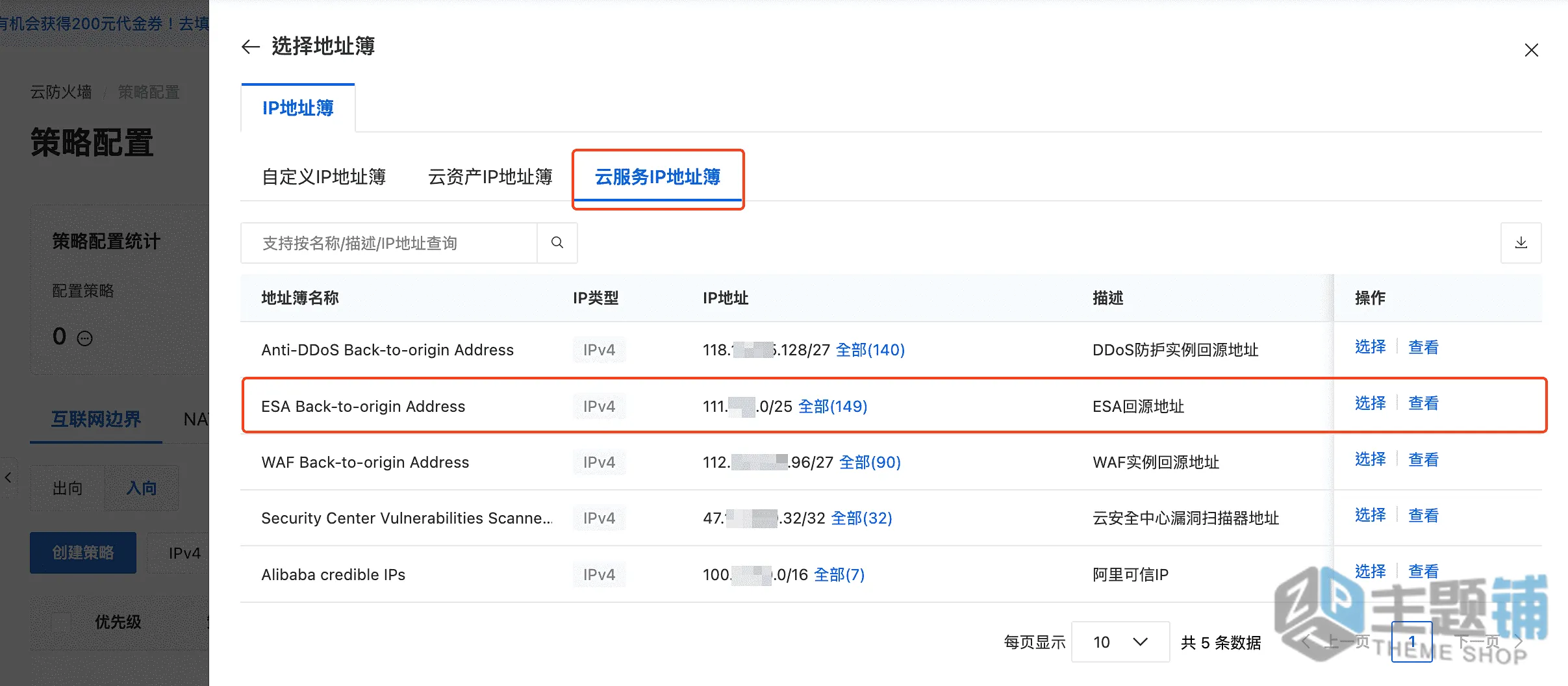This screenshot has width=1568, height=686.
Task: Click IPv4 tag in Security Center row
Action: pyautogui.click(x=599, y=518)
